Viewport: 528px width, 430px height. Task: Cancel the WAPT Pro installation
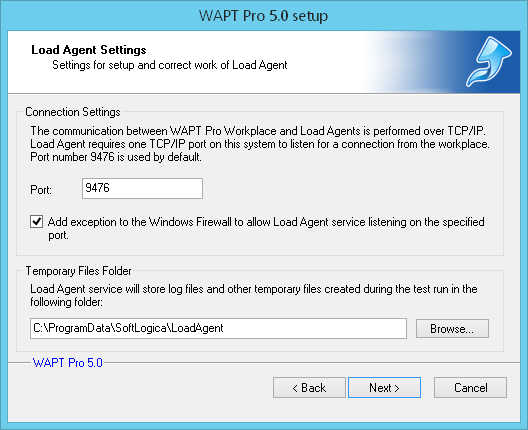click(x=470, y=388)
